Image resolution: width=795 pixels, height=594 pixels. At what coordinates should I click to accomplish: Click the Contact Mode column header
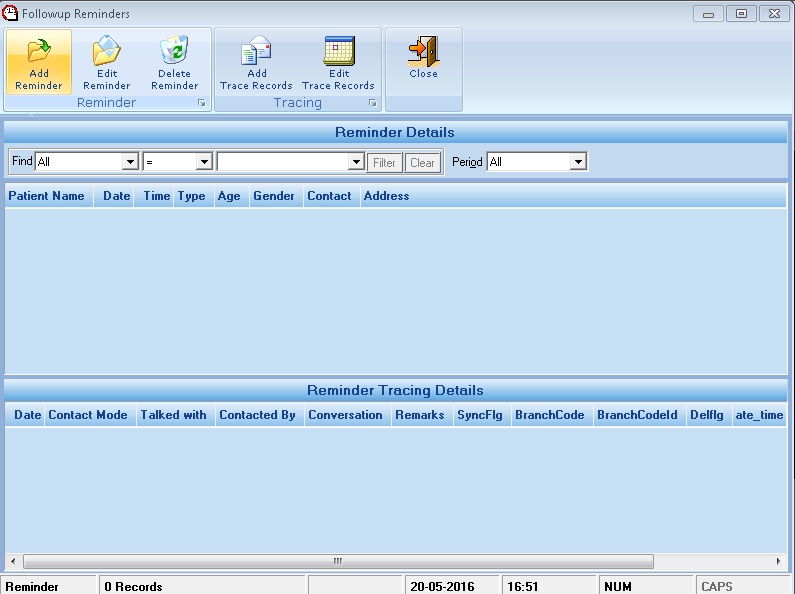click(88, 415)
